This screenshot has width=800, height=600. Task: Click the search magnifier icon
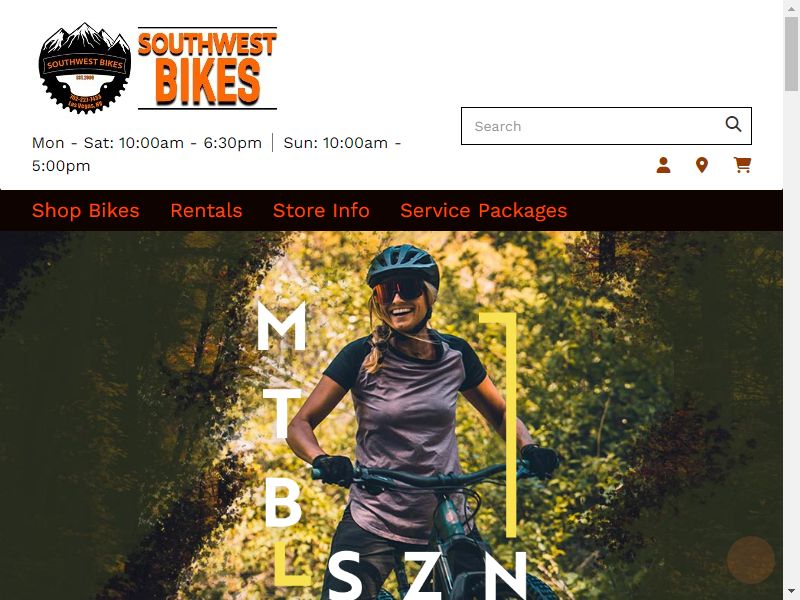733,124
